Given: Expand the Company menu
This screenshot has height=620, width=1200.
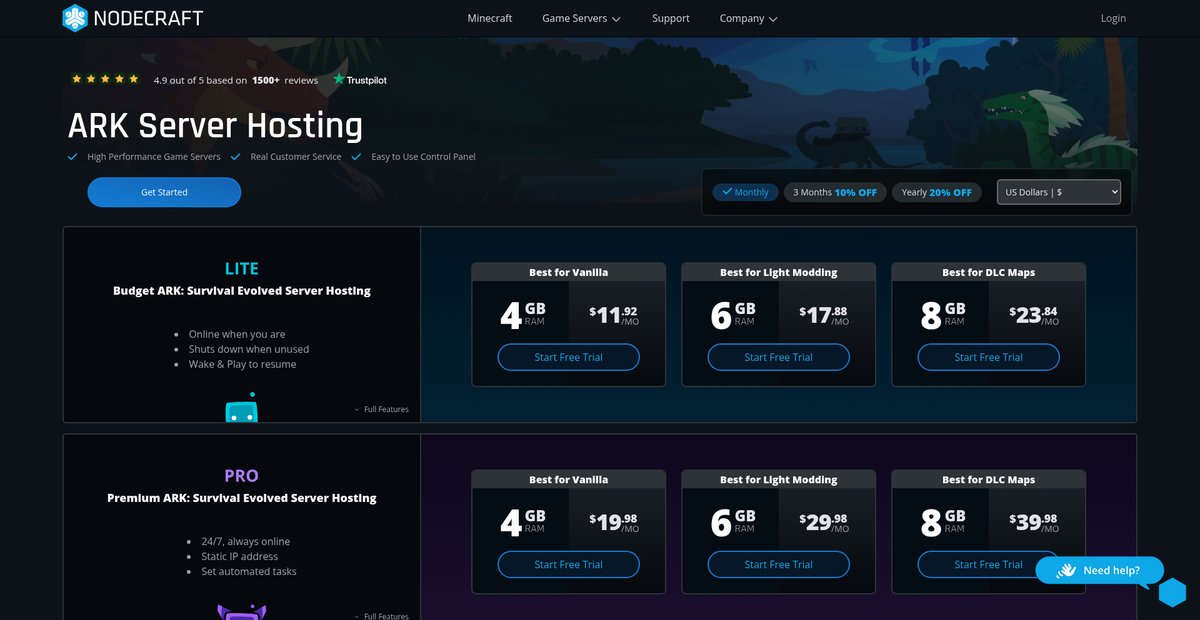Looking at the screenshot, I should click(x=748, y=18).
